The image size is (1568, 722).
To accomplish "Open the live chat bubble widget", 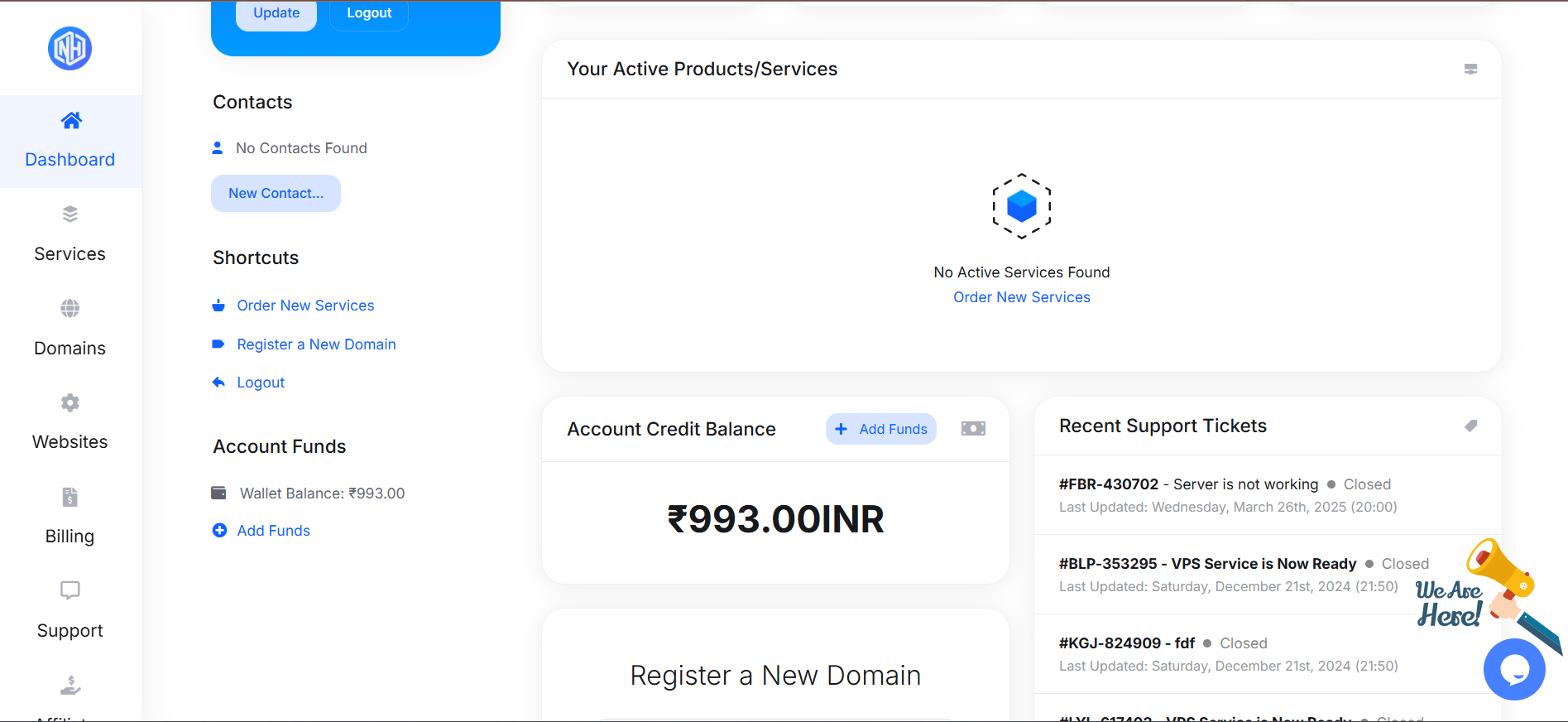I will pyautogui.click(x=1513, y=669).
